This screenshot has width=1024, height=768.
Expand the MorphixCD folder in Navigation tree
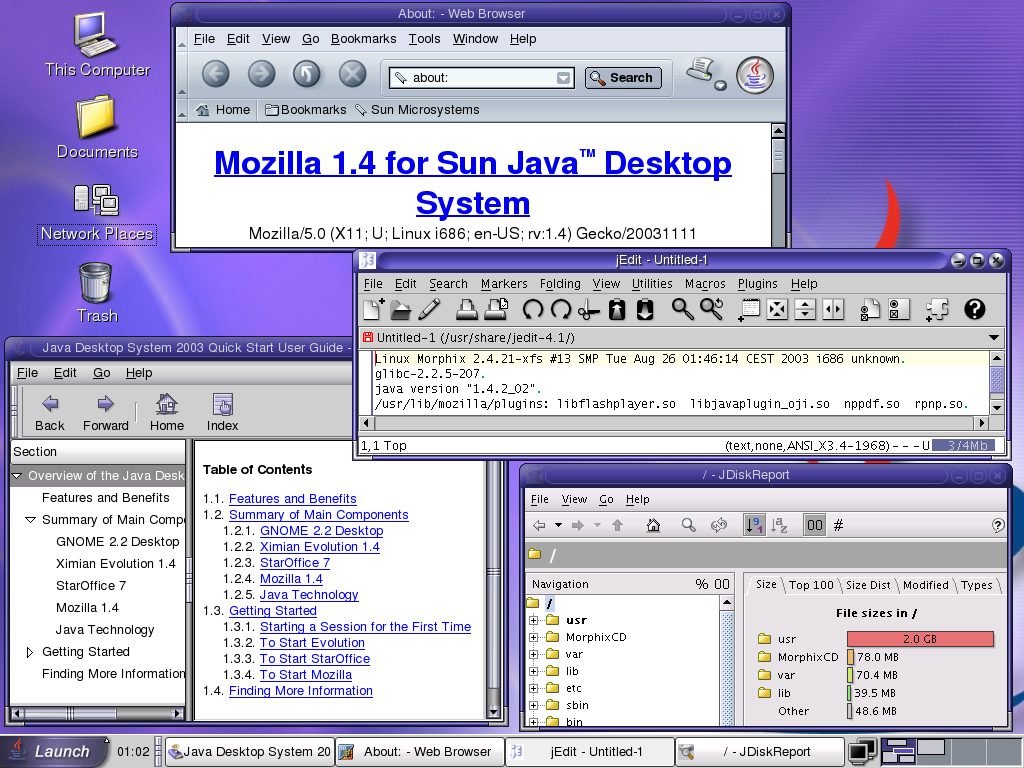534,637
